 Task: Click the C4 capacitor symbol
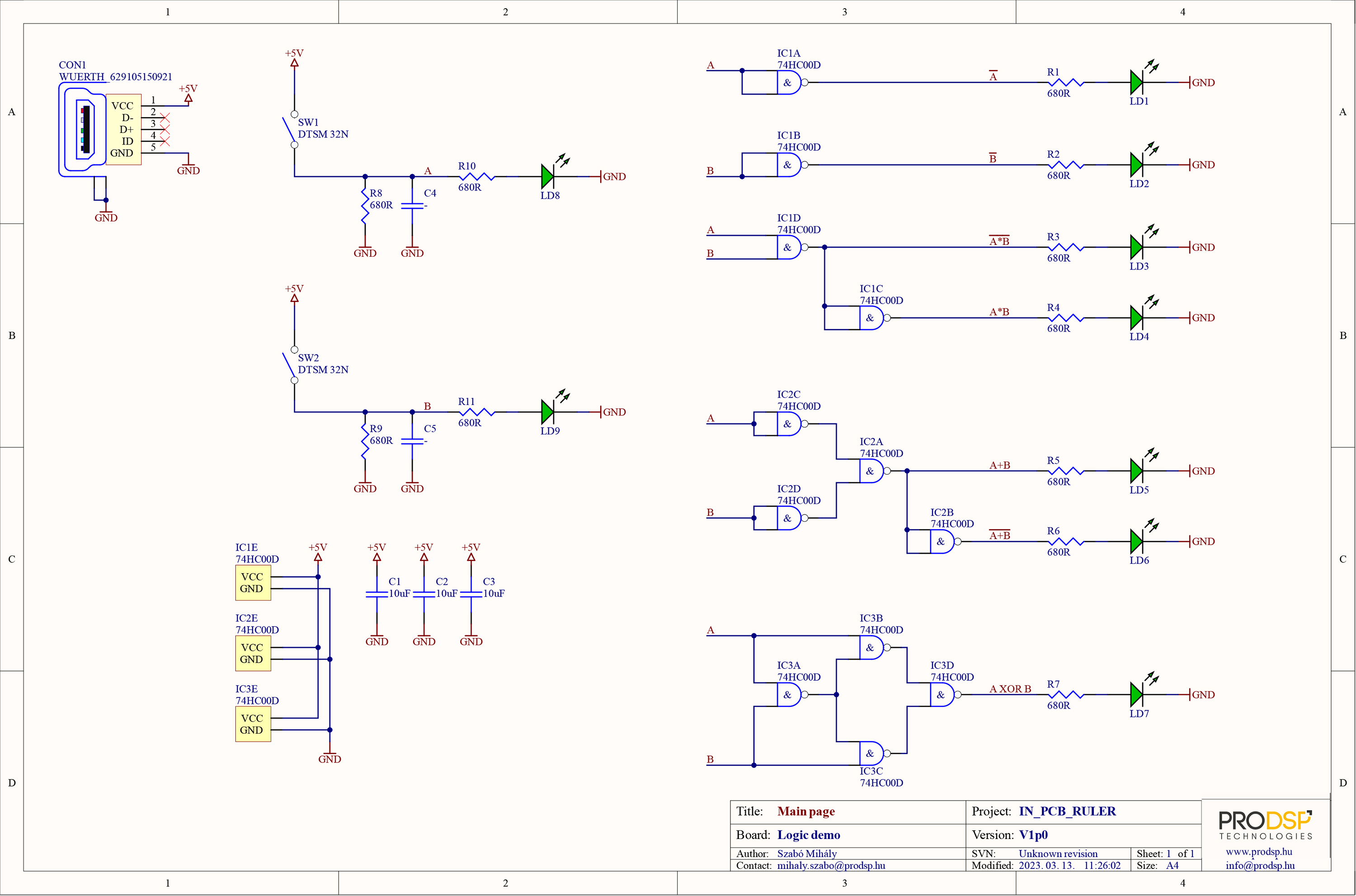[412, 206]
